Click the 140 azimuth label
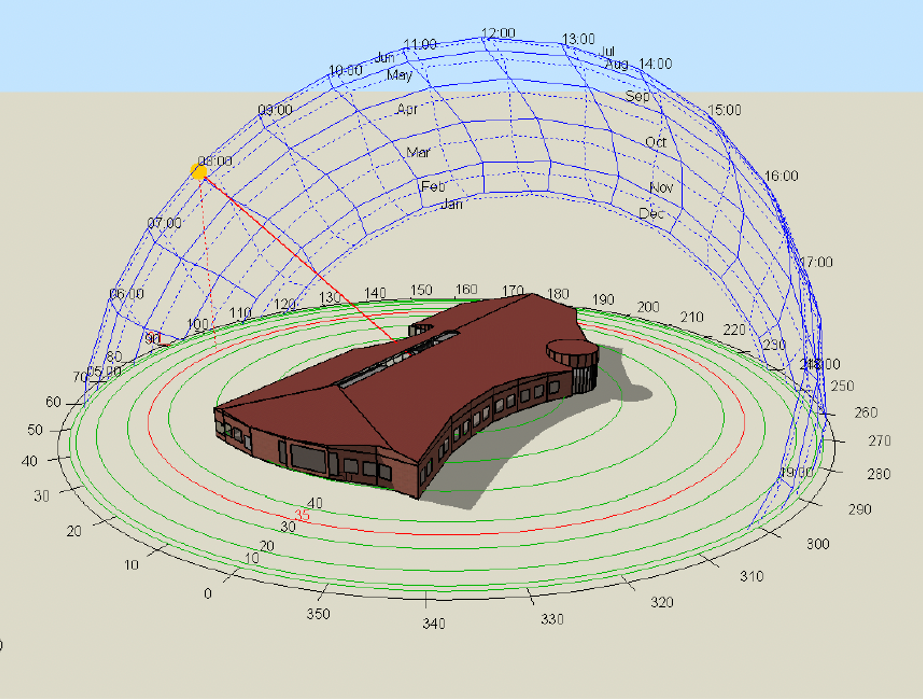The image size is (923, 700). 375,293
